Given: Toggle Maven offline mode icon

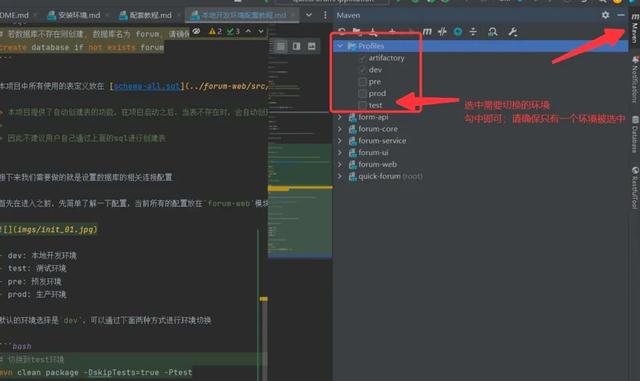Looking at the screenshot, I should tap(442, 31).
